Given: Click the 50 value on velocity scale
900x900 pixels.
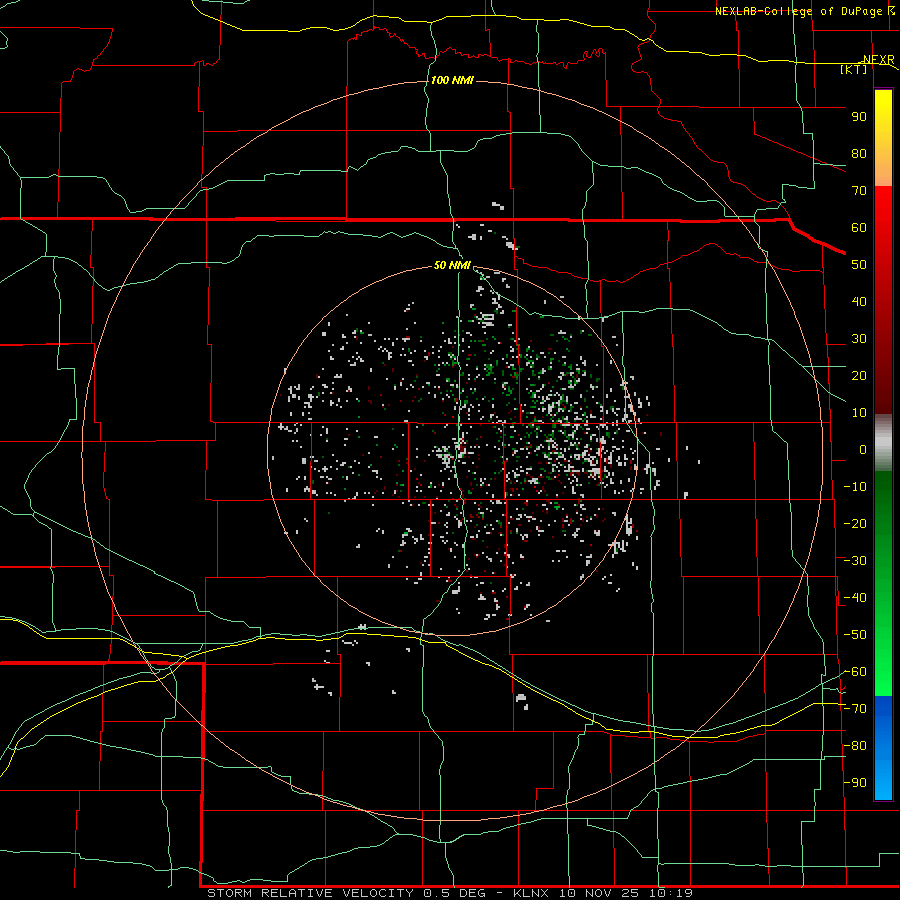Looking at the screenshot, I should click(859, 265).
